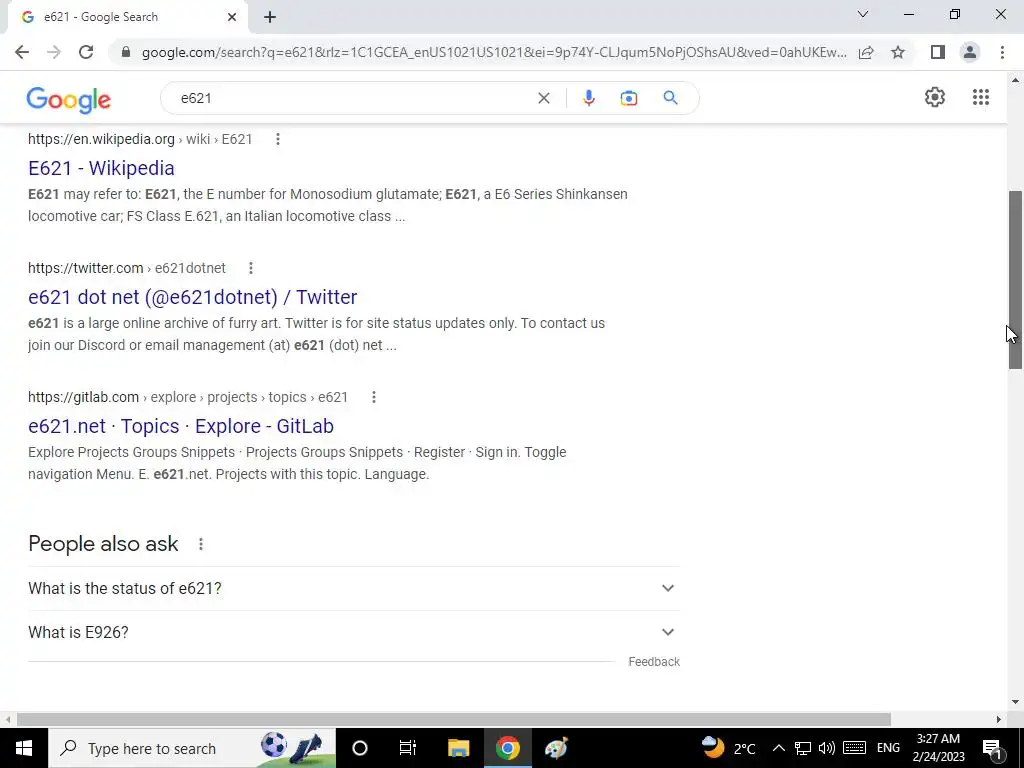Viewport: 1024px width, 768px height.
Task: Open volume control tray icon
Action: click(827, 748)
